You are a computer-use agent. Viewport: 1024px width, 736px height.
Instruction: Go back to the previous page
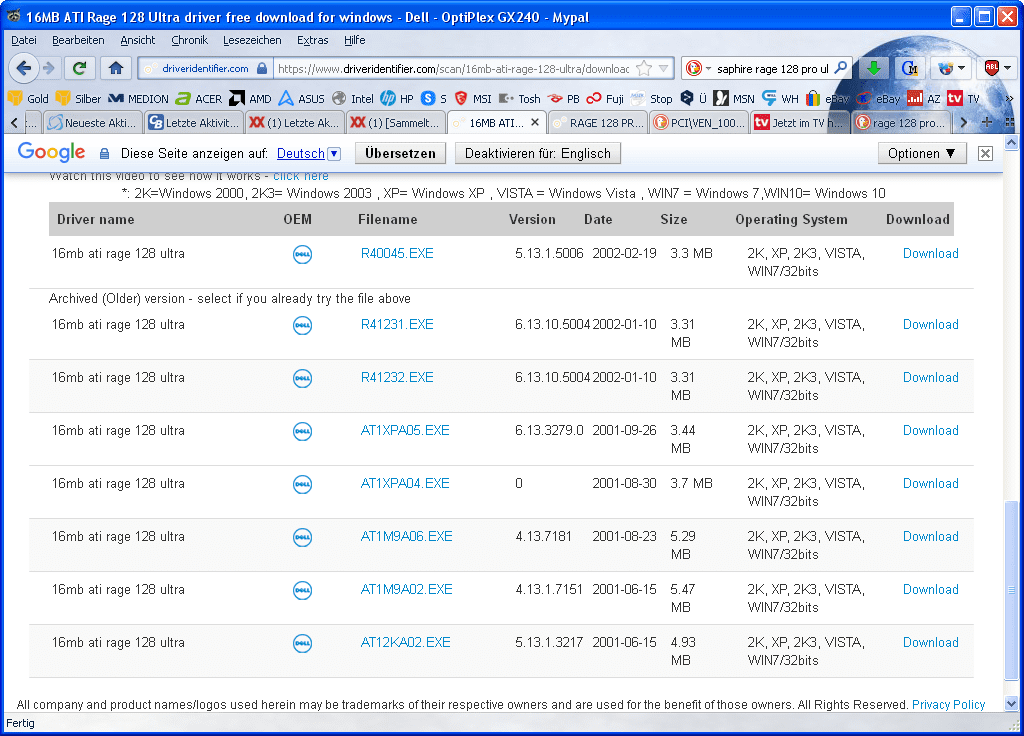24,68
